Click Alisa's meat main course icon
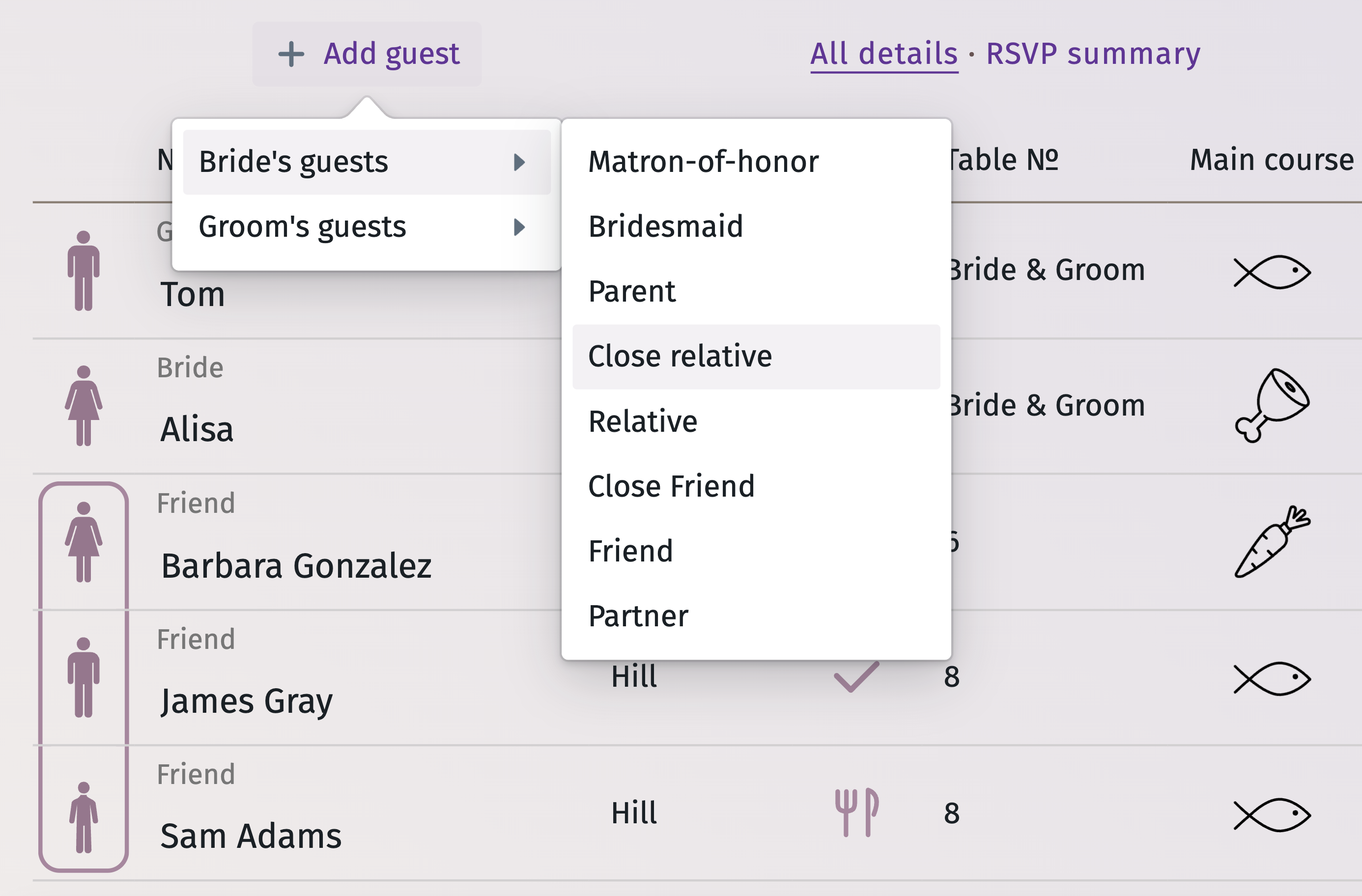Image resolution: width=1362 pixels, height=896 pixels. click(x=1272, y=406)
